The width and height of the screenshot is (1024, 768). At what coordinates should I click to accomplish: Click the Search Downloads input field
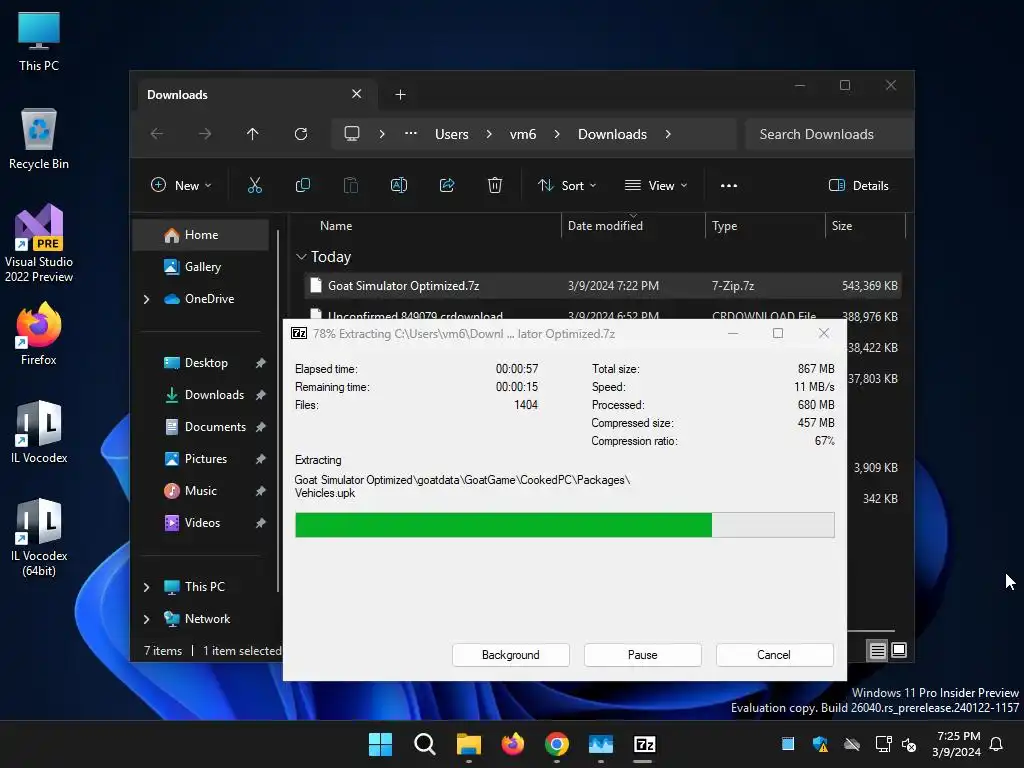point(828,134)
